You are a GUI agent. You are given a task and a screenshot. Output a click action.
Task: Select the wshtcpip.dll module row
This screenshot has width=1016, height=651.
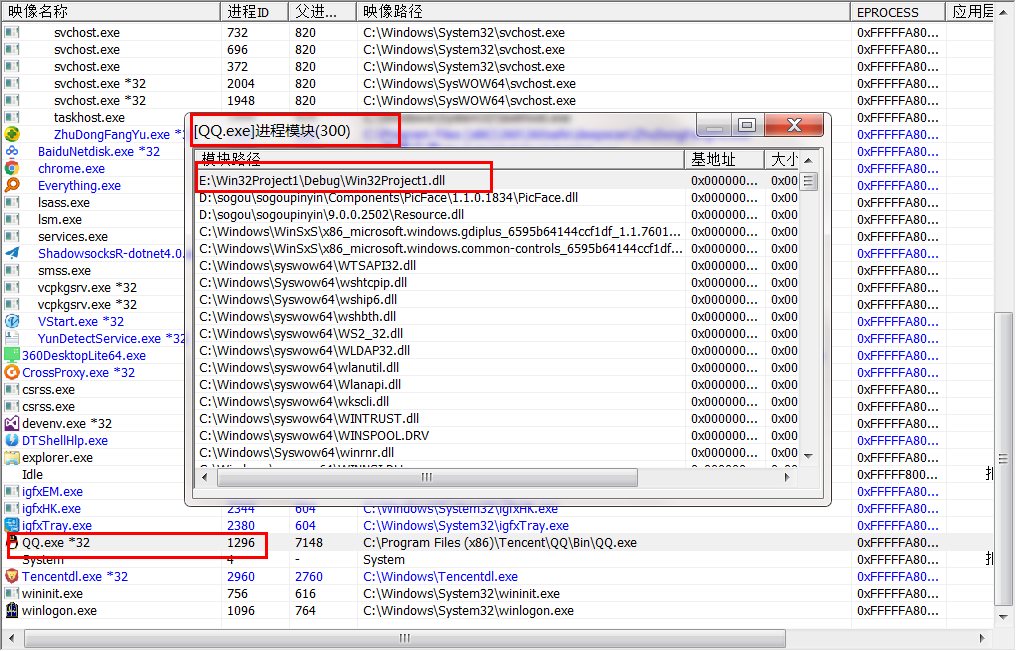tap(497, 282)
